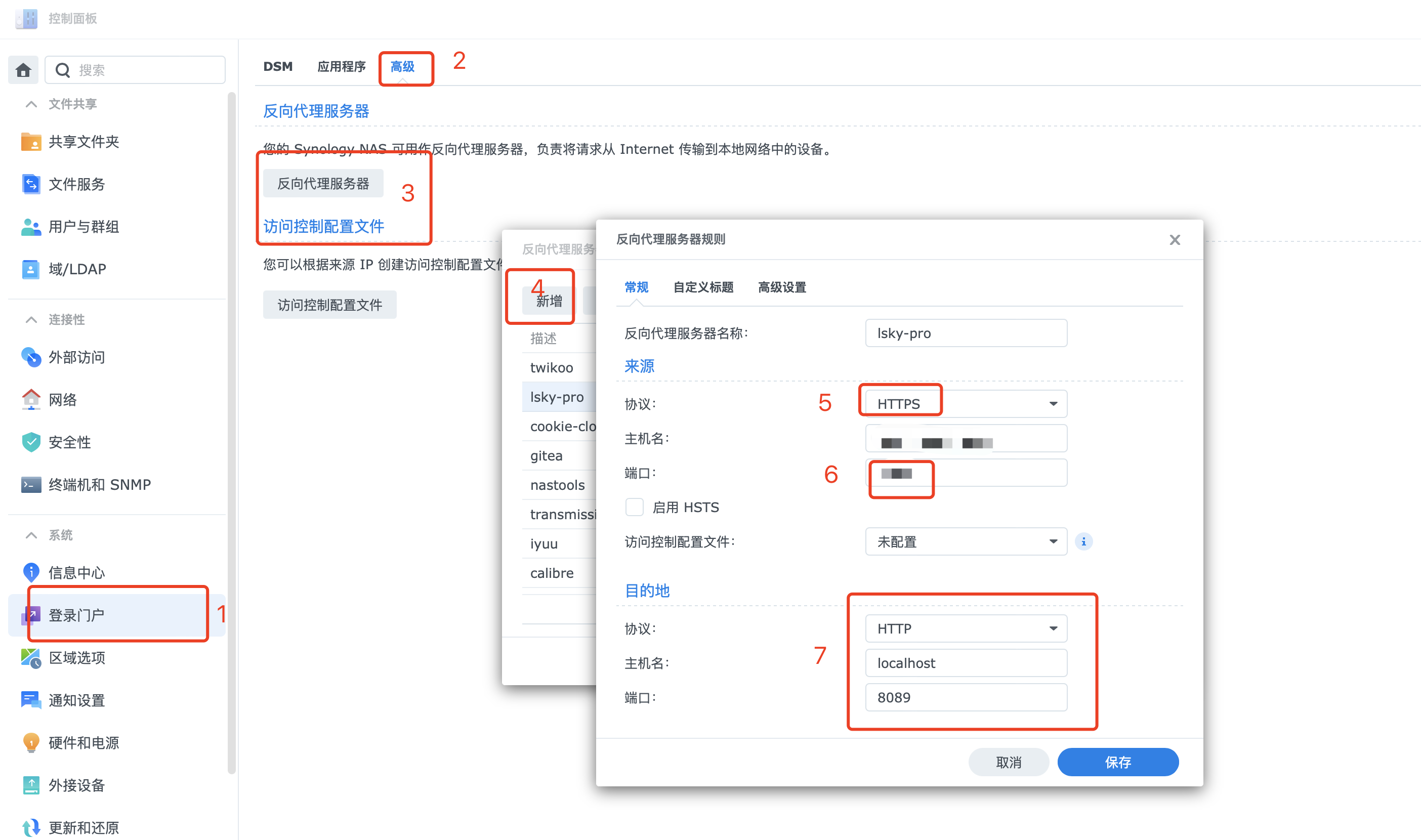Click info icon beside 访问控制配置文件 dropdown
The image size is (1421, 840).
click(x=1083, y=541)
